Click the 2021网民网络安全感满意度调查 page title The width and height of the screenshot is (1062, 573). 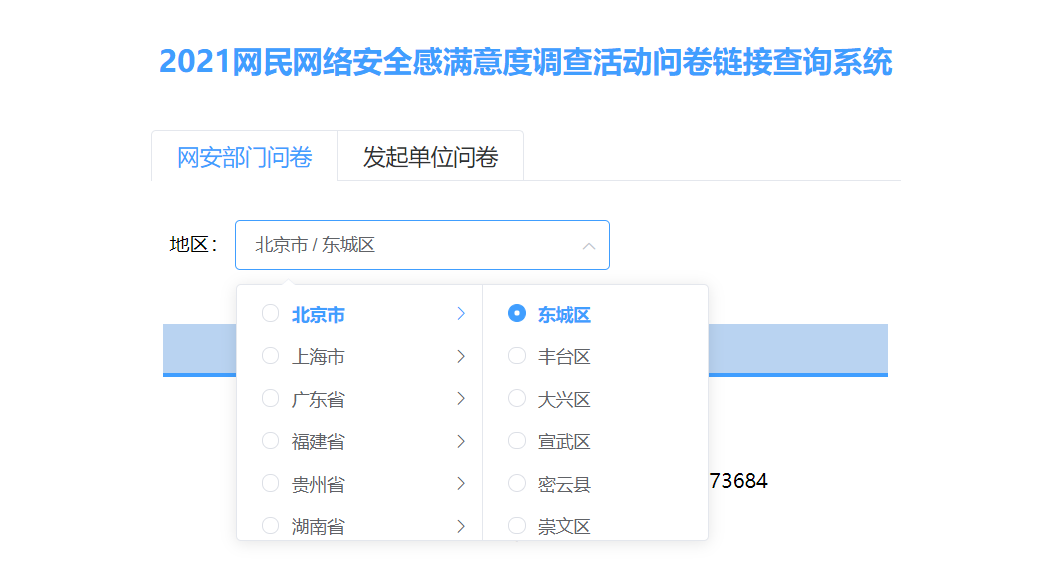pos(526,62)
